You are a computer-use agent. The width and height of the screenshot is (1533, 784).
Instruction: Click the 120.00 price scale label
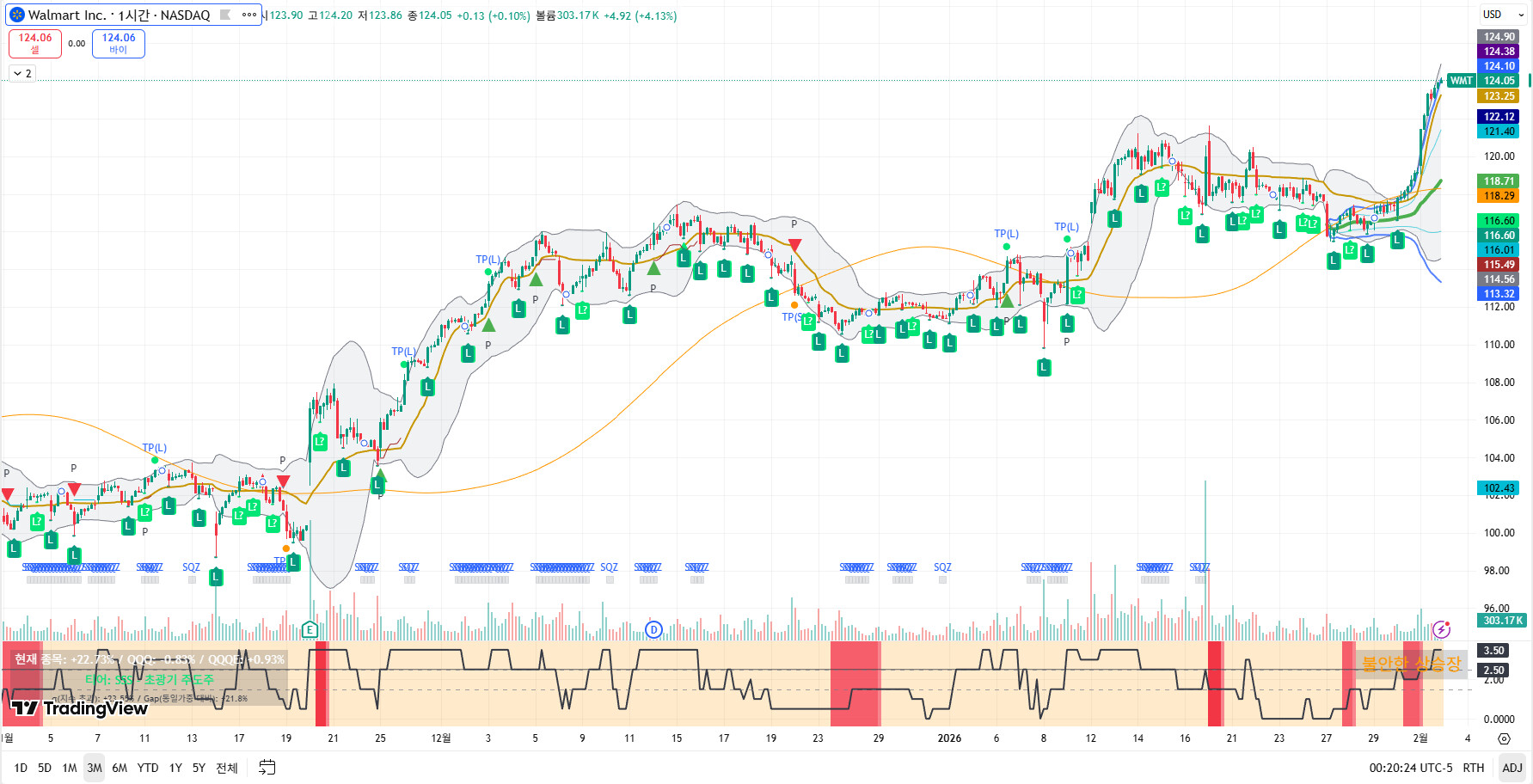pyautogui.click(x=1499, y=156)
